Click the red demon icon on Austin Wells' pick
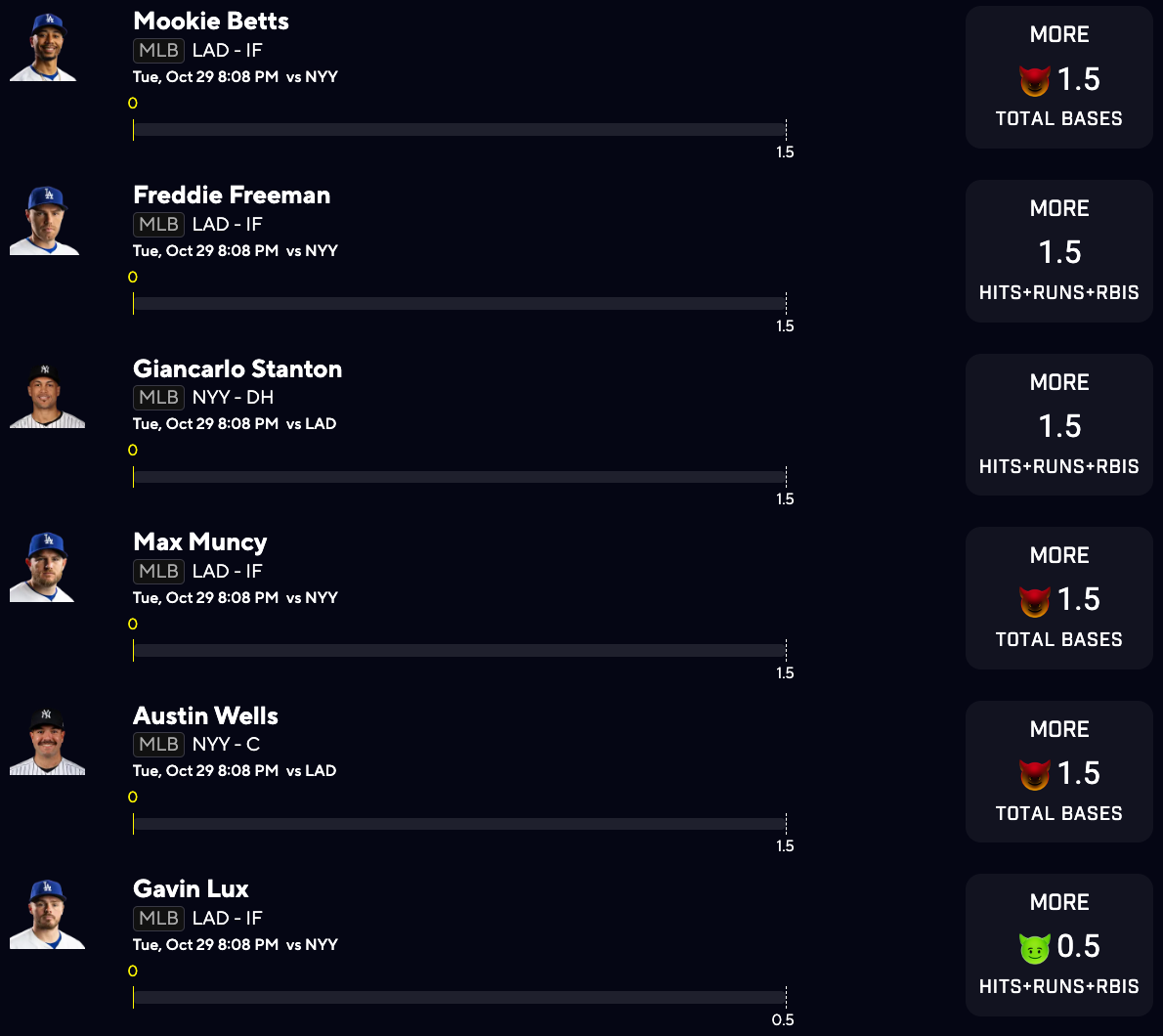1163x1036 pixels. (x=1034, y=774)
